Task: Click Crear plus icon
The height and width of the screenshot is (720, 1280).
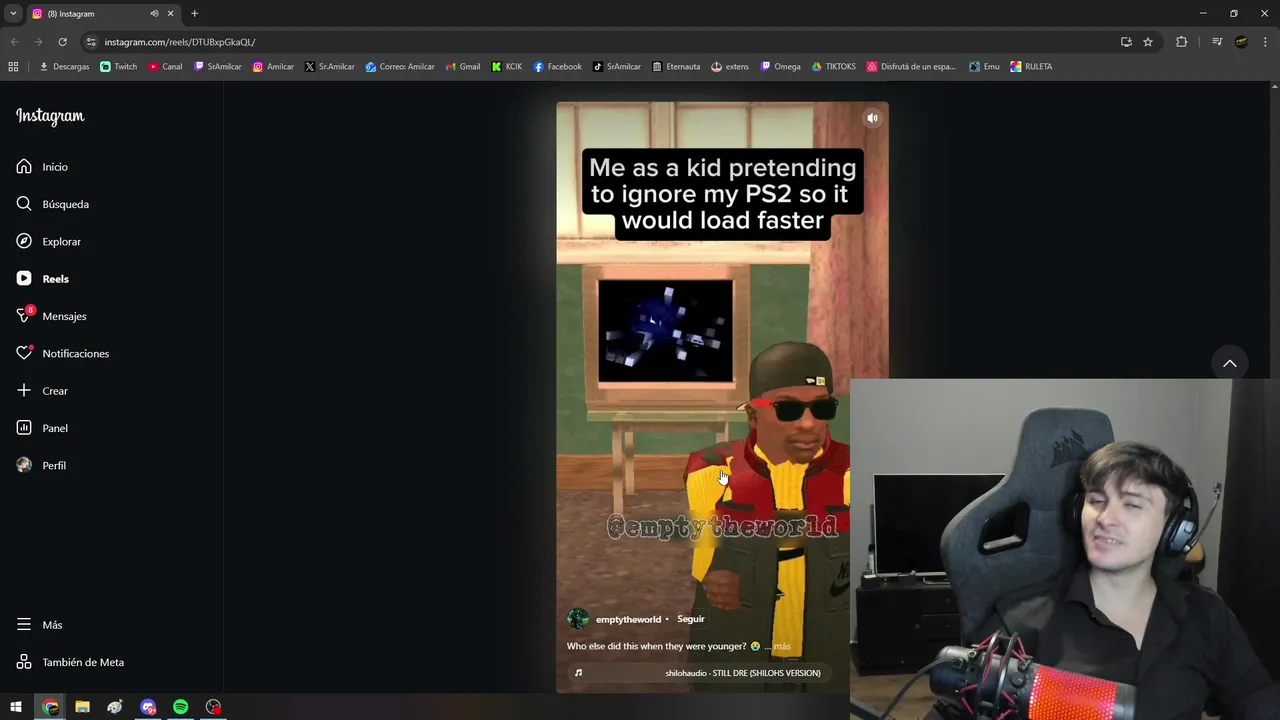Action: (x=24, y=391)
